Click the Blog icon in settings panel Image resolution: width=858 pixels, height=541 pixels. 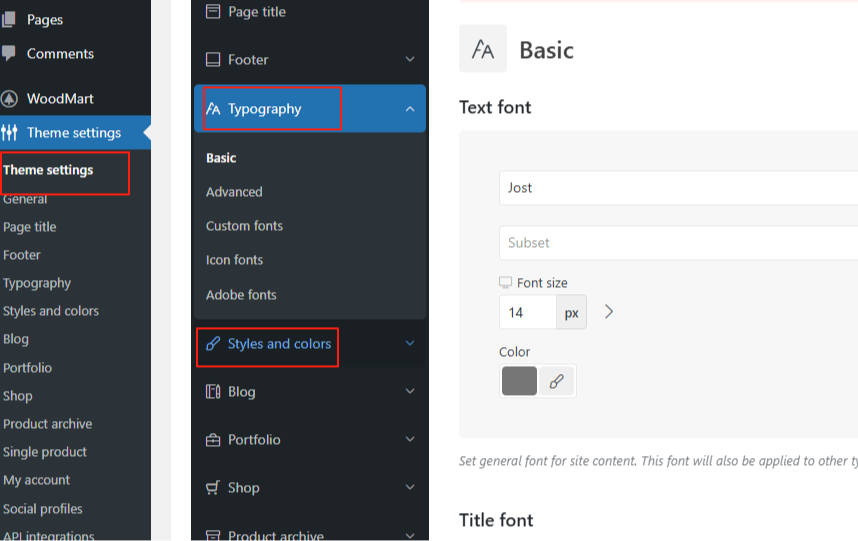tap(213, 392)
